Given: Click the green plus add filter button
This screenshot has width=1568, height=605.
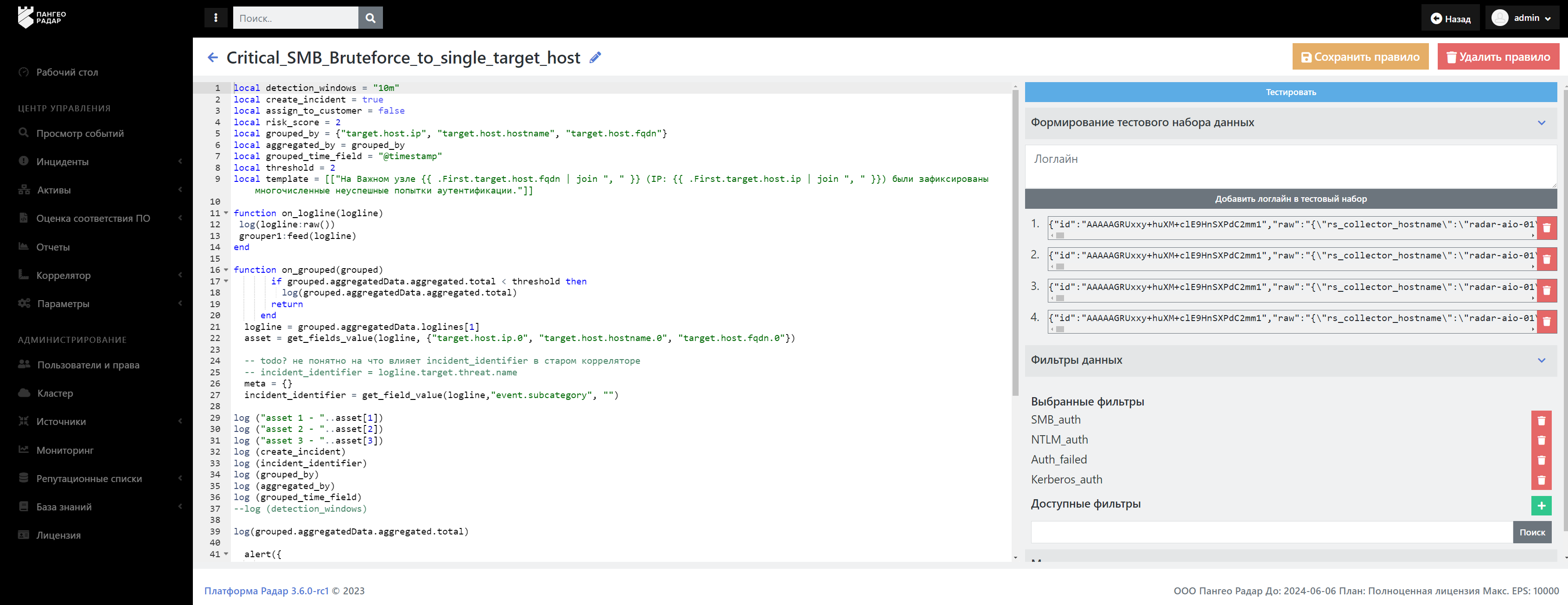Looking at the screenshot, I should point(1541,505).
